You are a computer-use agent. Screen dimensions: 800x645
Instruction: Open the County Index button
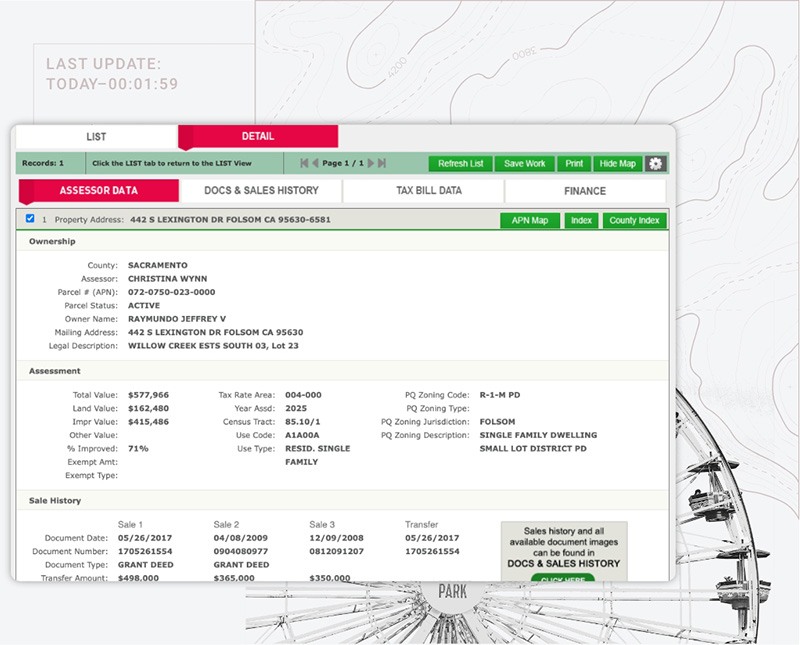tap(635, 220)
